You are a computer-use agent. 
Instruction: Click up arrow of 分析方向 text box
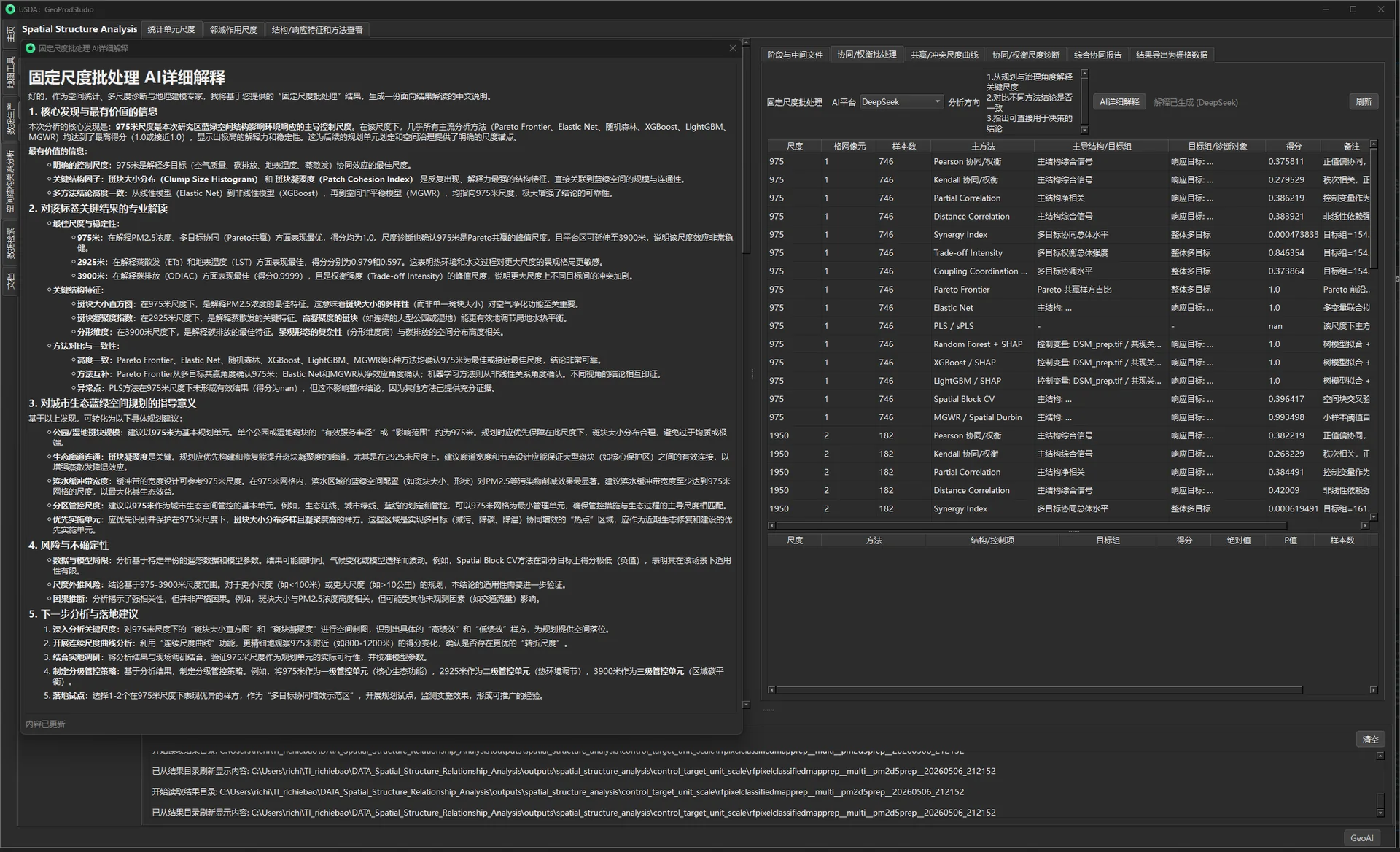tap(1084, 74)
